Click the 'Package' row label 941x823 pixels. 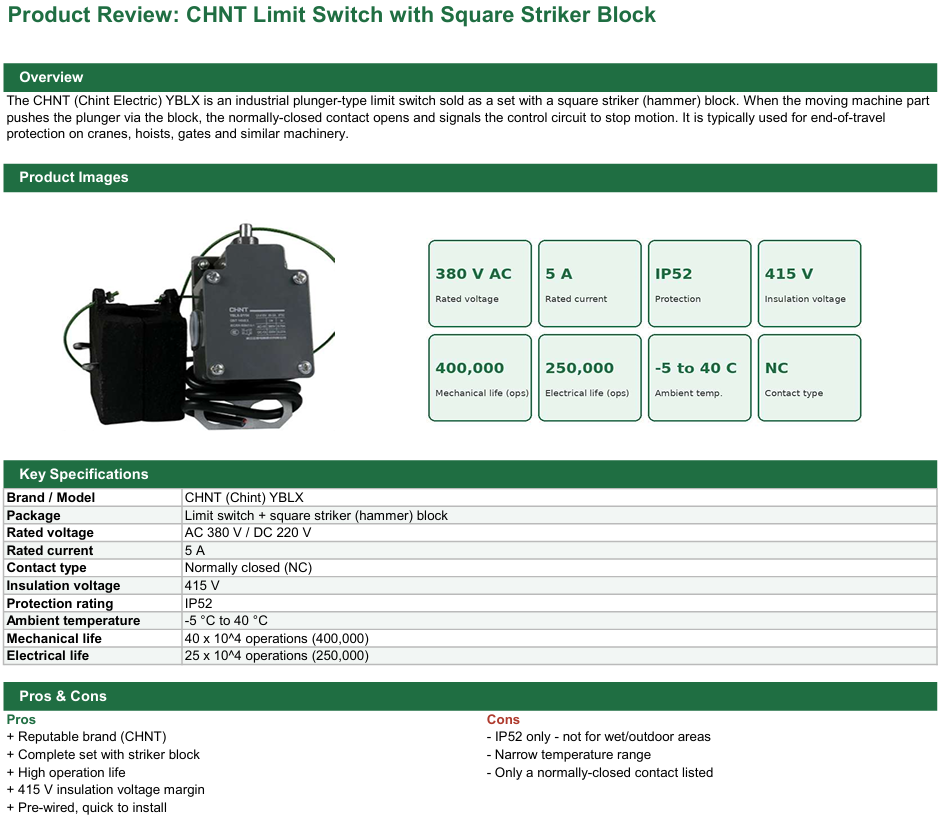(x=34, y=516)
